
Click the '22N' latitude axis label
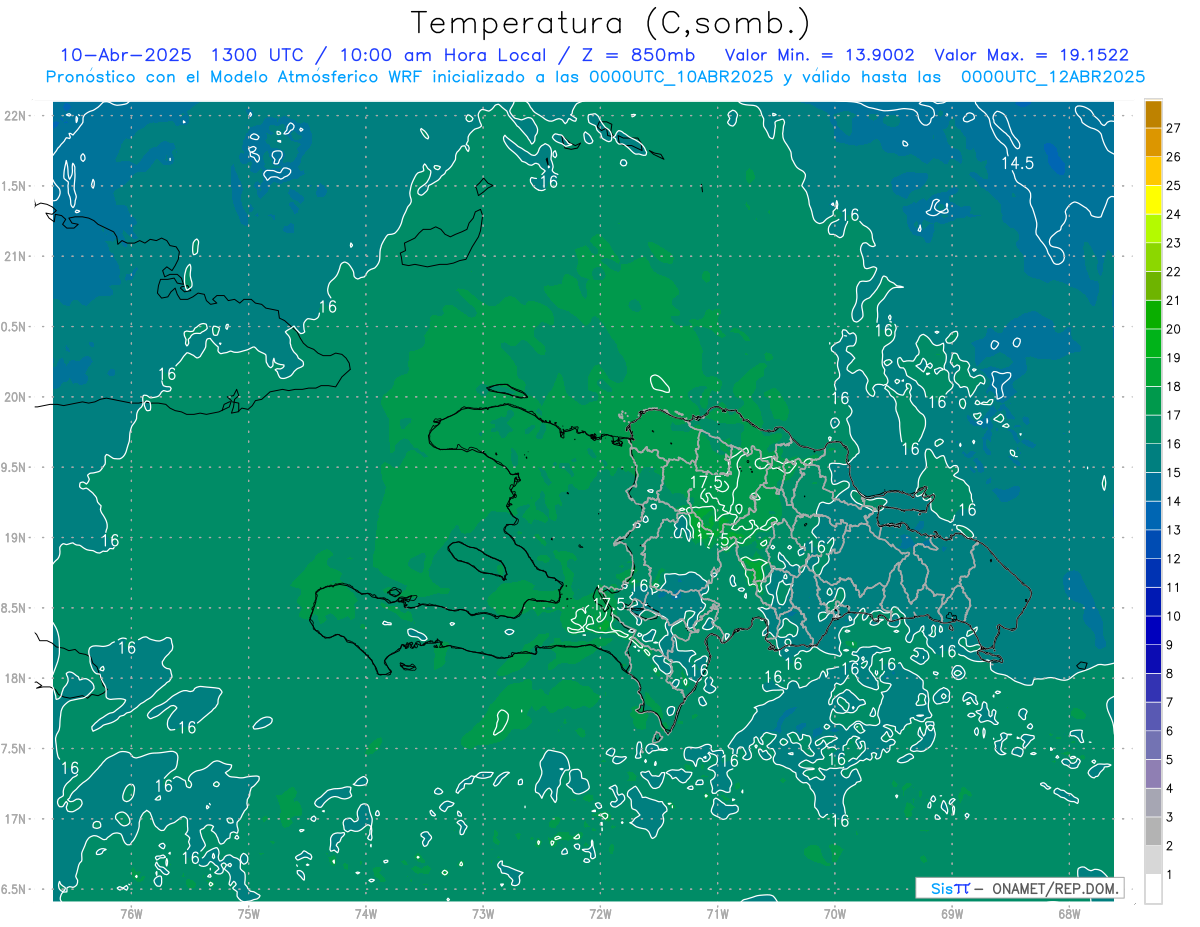click(x=14, y=116)
